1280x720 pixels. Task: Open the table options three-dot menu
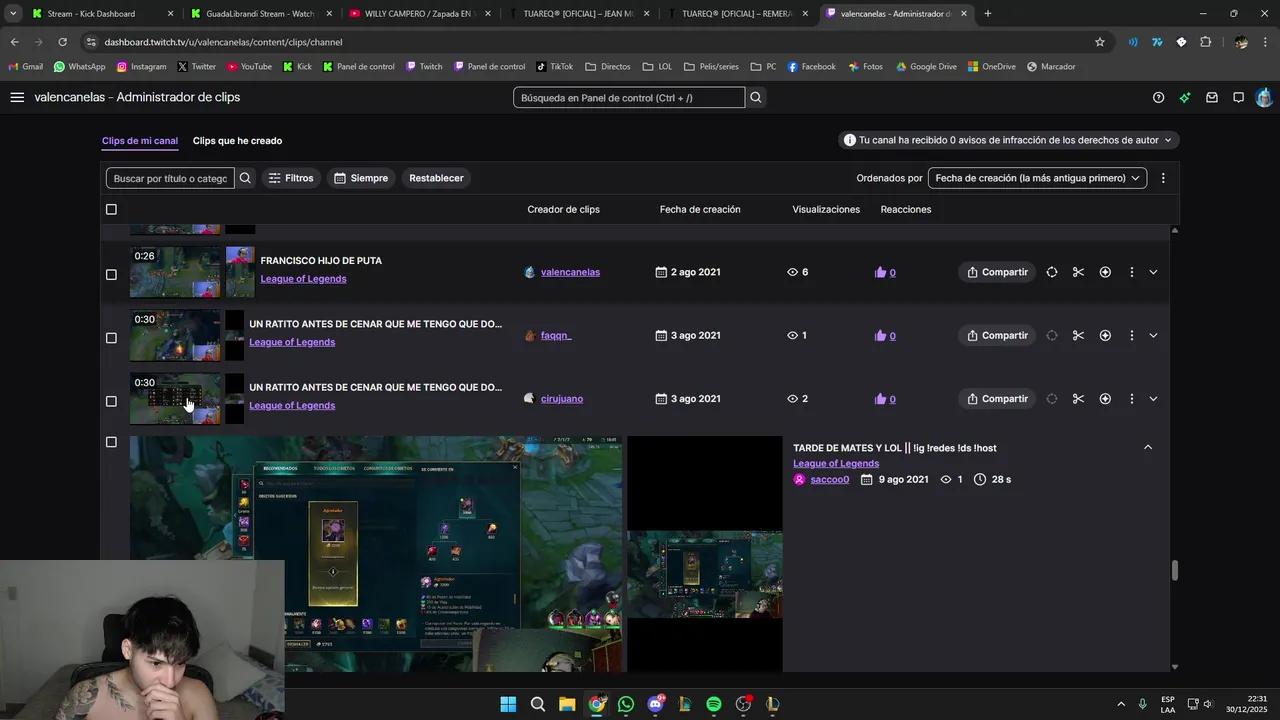pos(1162,178)
